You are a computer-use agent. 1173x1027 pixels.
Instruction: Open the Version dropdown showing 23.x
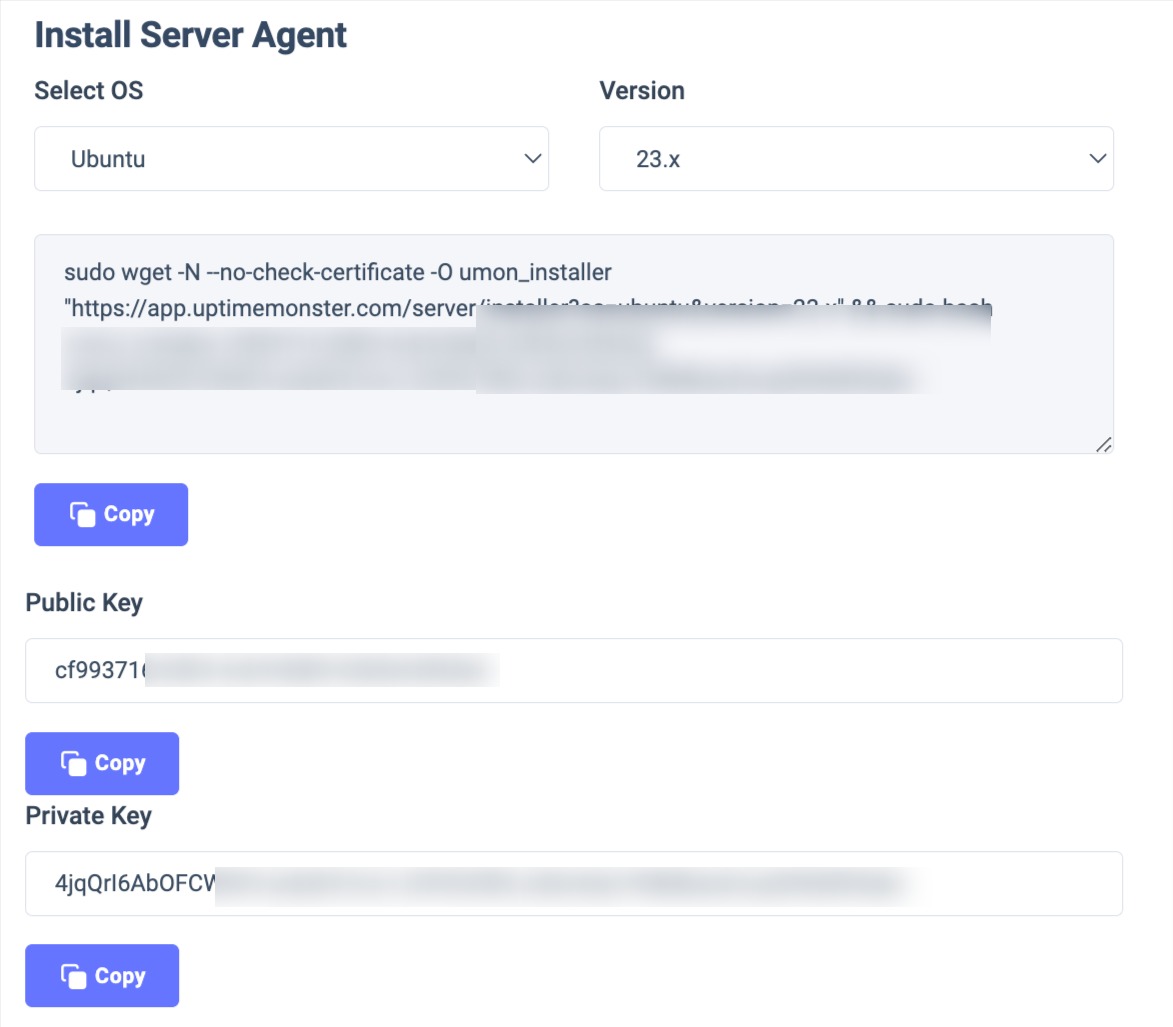[x=855, y=159]
